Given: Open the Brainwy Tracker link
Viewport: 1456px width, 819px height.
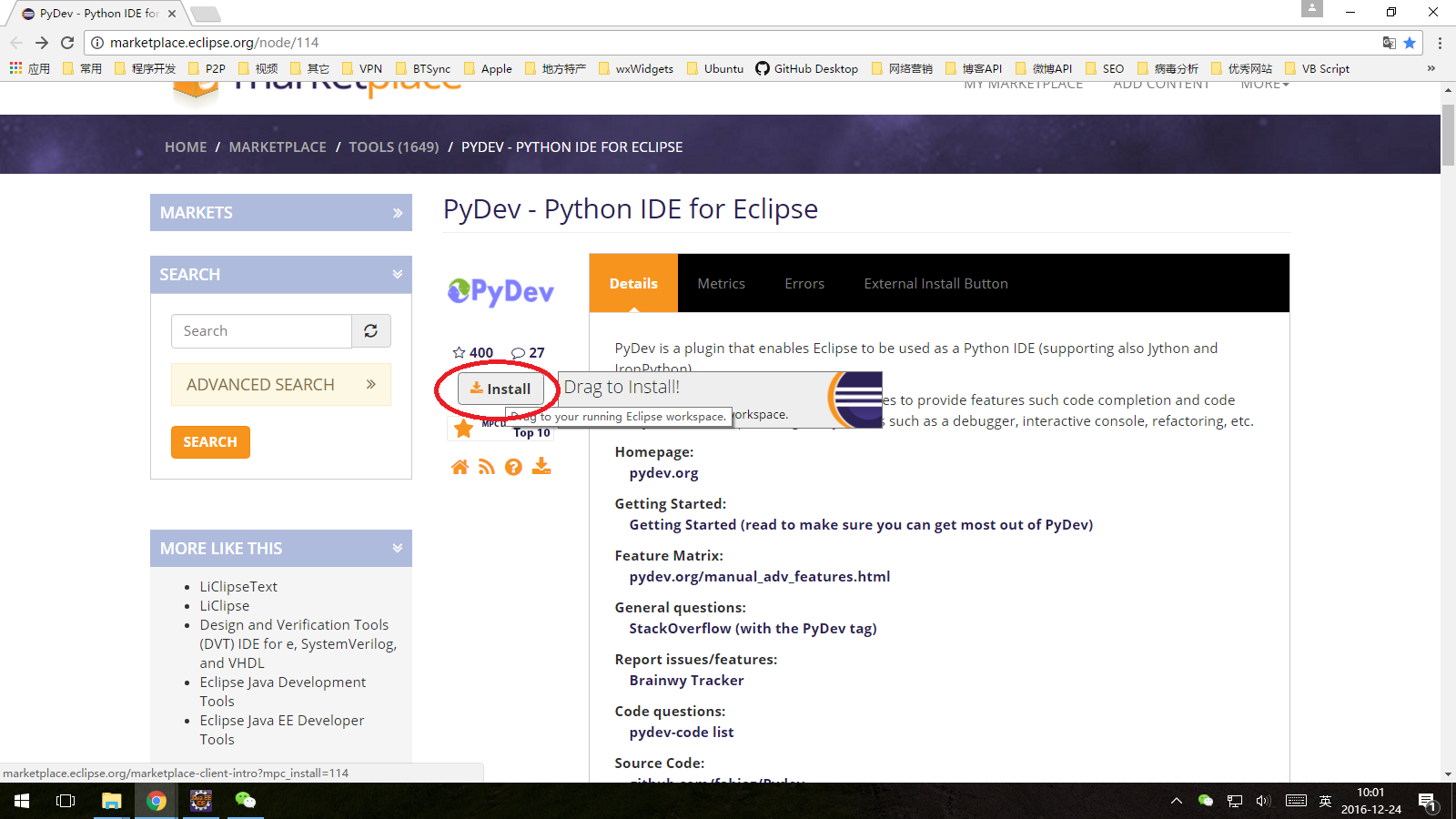Looking at the screenshot, I should (x=686, y=681).
